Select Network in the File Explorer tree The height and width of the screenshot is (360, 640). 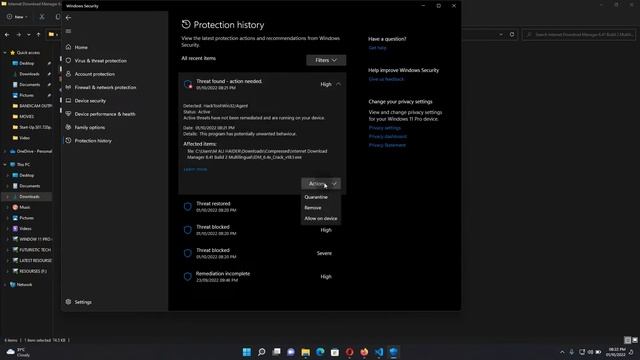click(21, 284)
